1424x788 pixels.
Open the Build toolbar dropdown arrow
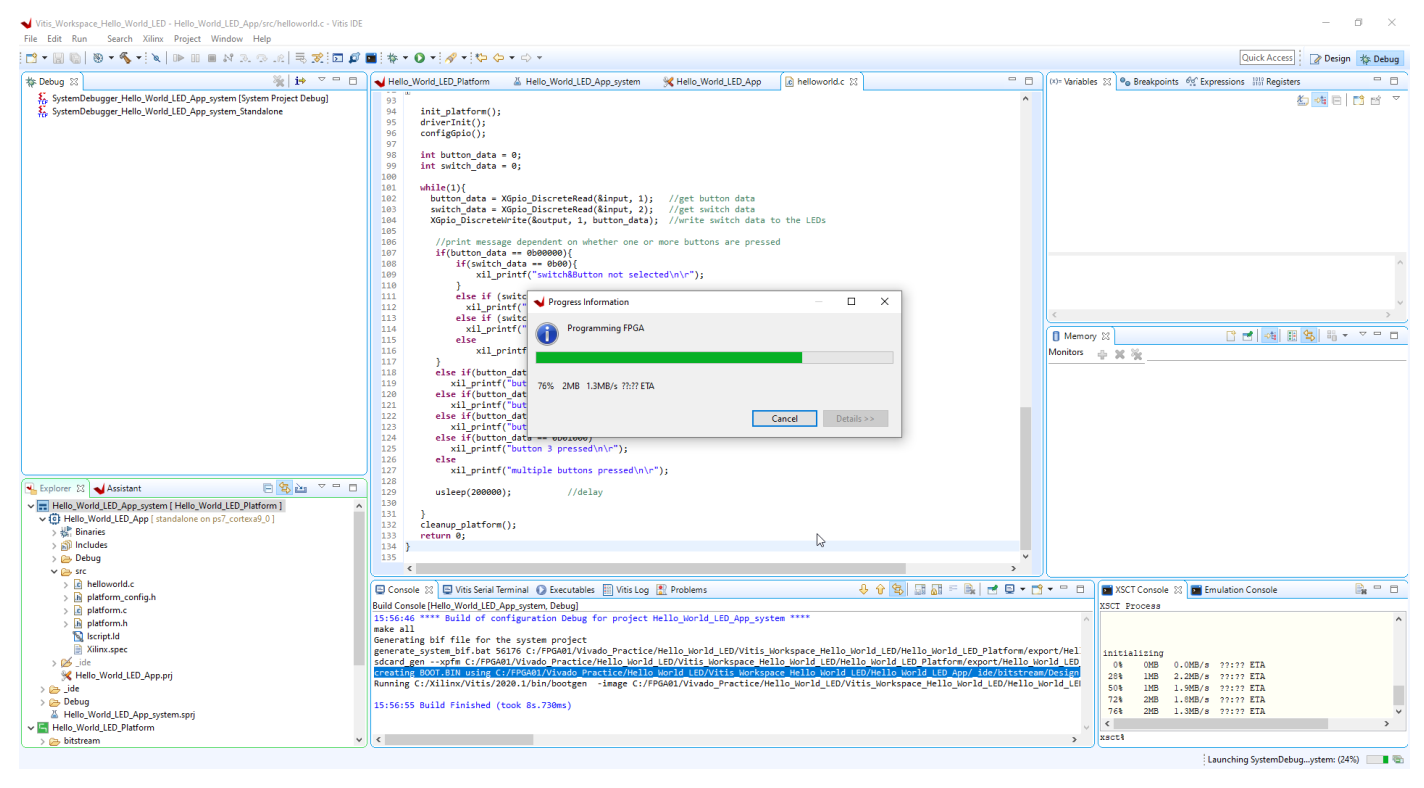[138, 58]
